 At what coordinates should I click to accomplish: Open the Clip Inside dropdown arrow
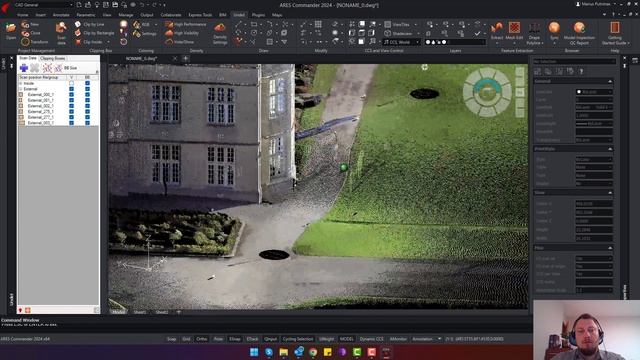[109, 42]
